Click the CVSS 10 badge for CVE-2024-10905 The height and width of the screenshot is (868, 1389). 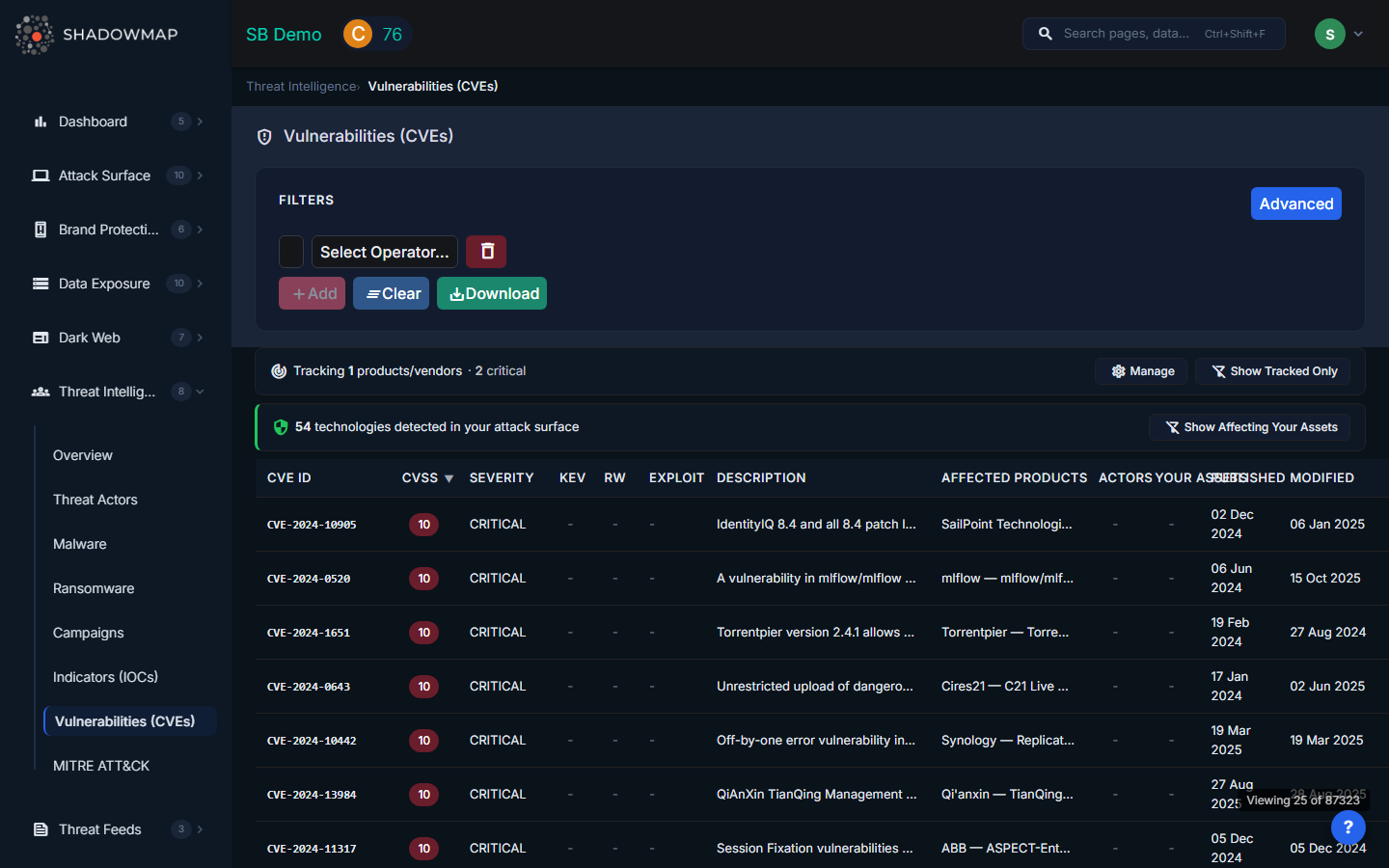(x=423, y=525)
